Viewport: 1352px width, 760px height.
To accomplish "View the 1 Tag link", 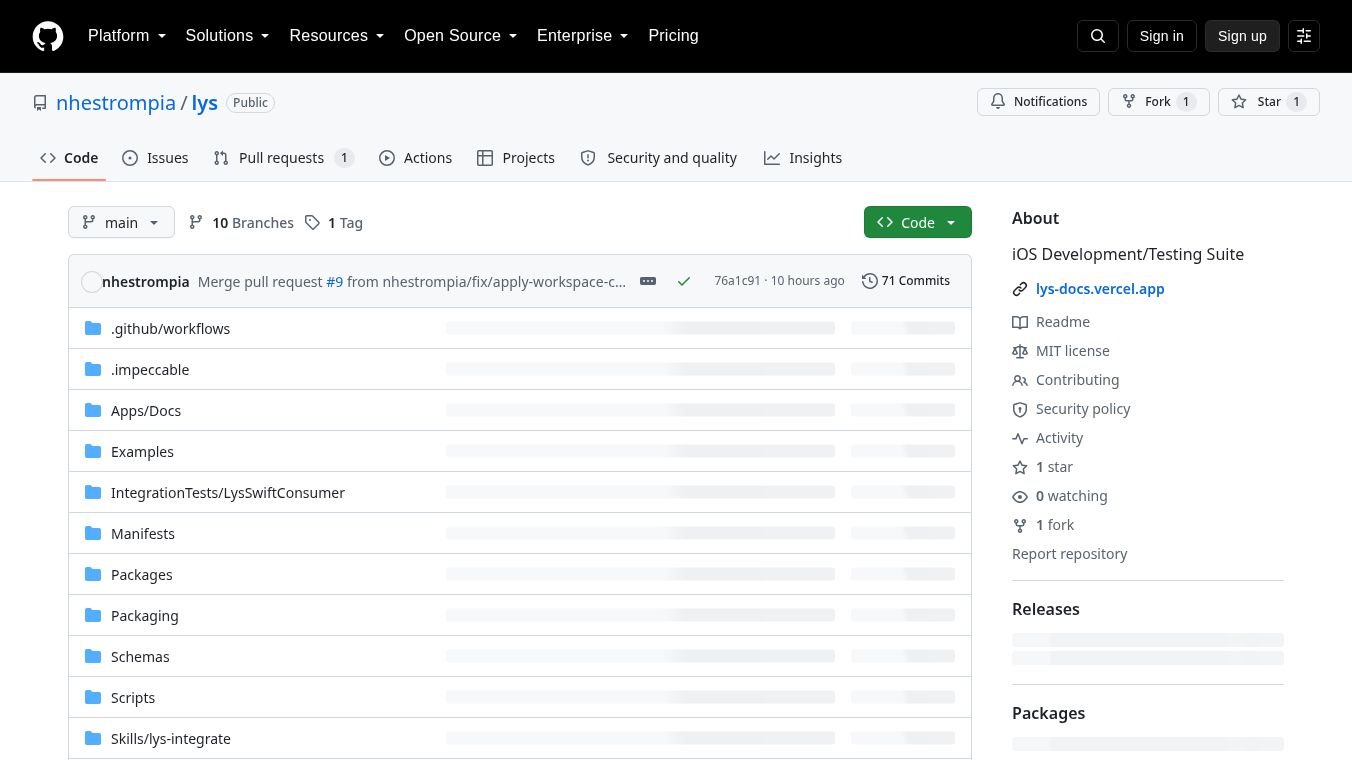I will tap(334, 223).
